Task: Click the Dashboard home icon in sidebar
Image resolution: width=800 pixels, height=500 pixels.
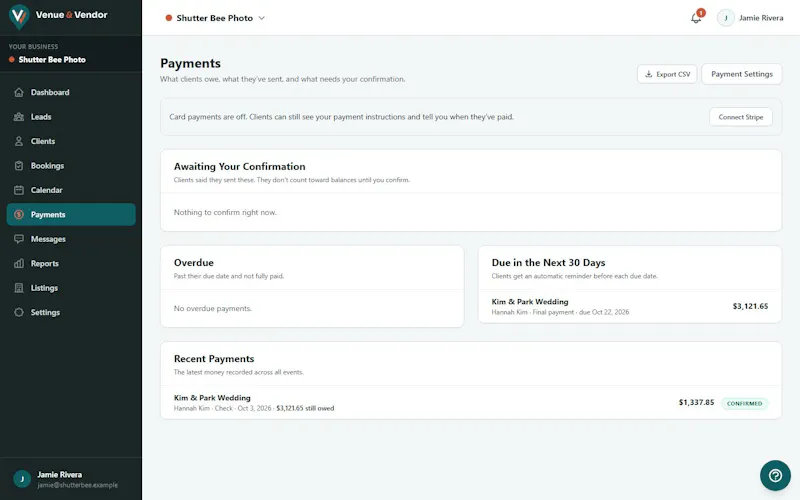Action: (19, 92)
